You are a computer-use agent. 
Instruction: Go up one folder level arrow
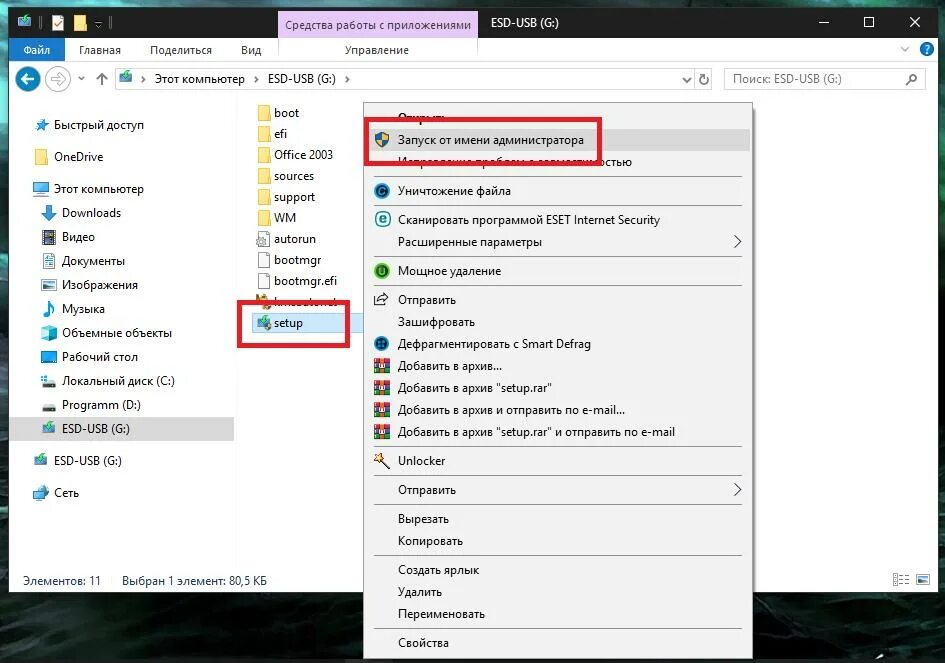102,79
